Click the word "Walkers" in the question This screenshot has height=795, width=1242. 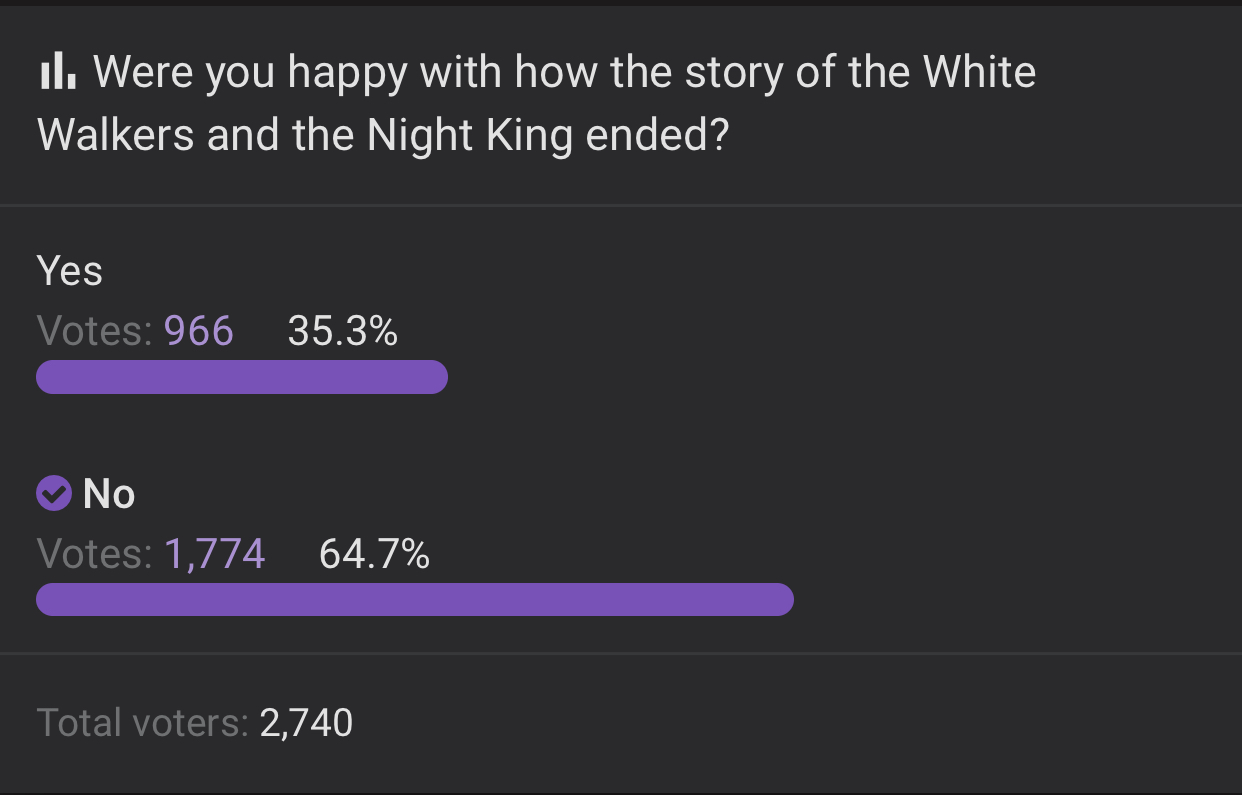coord(116,136)
